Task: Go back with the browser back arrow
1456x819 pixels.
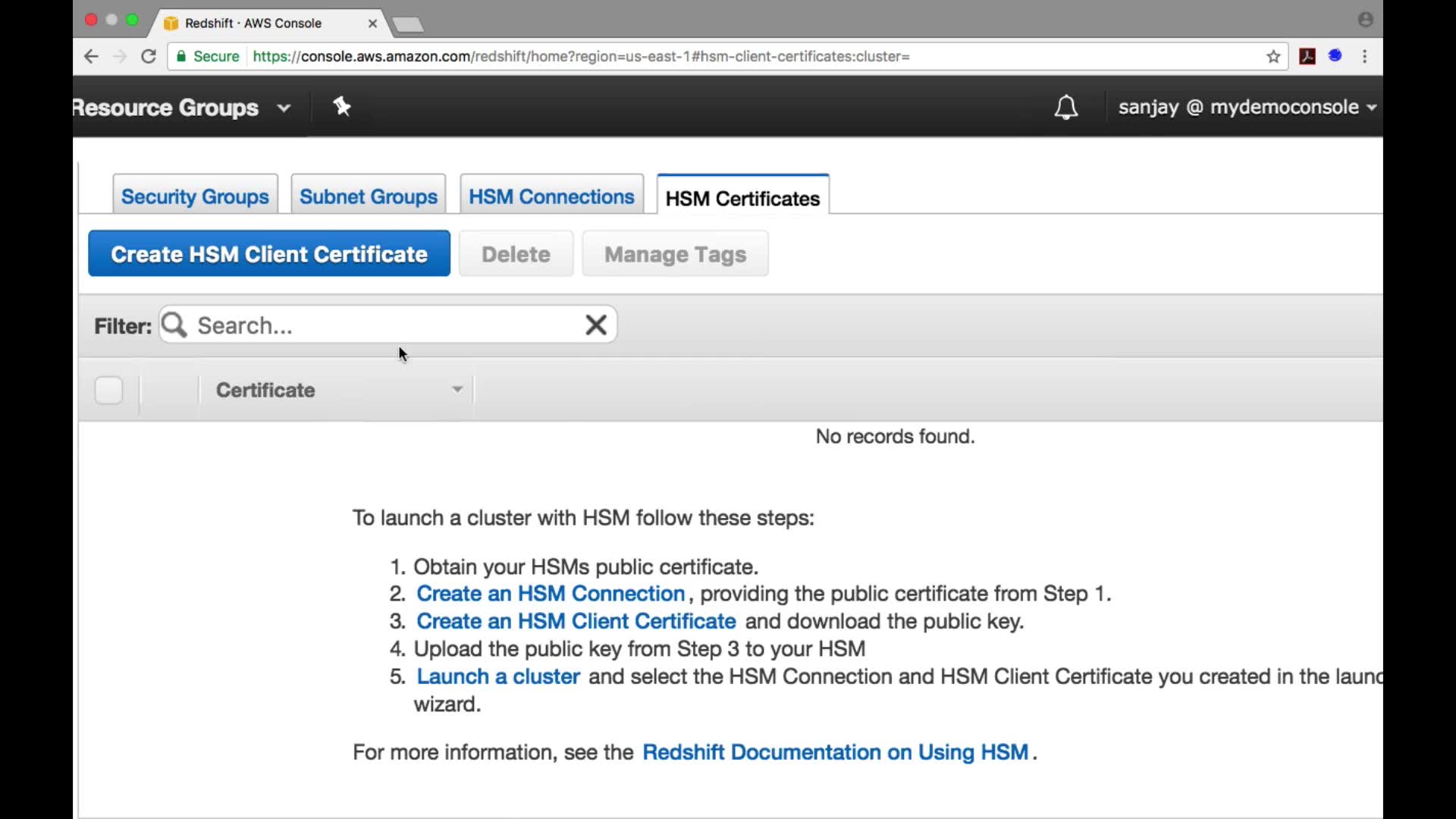Action: click(91, 57)
